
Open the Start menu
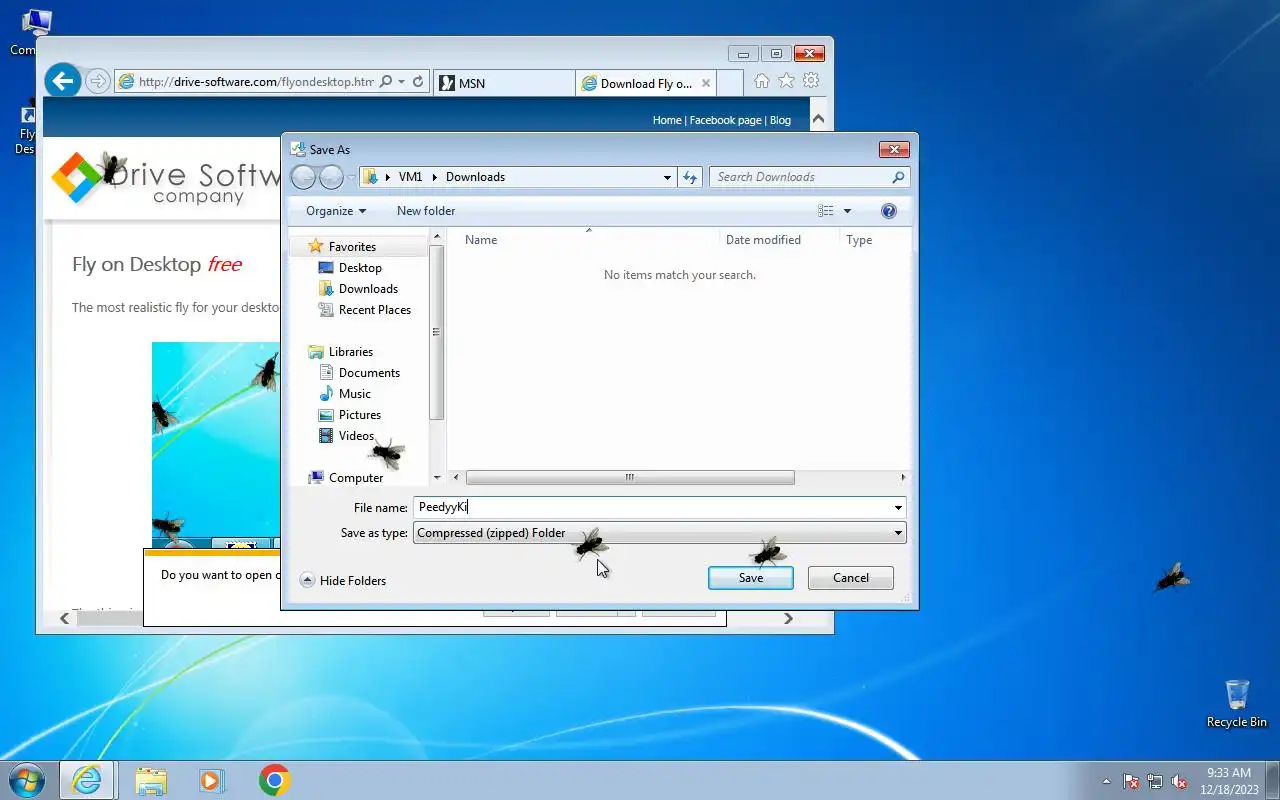[x=26, y=780]
